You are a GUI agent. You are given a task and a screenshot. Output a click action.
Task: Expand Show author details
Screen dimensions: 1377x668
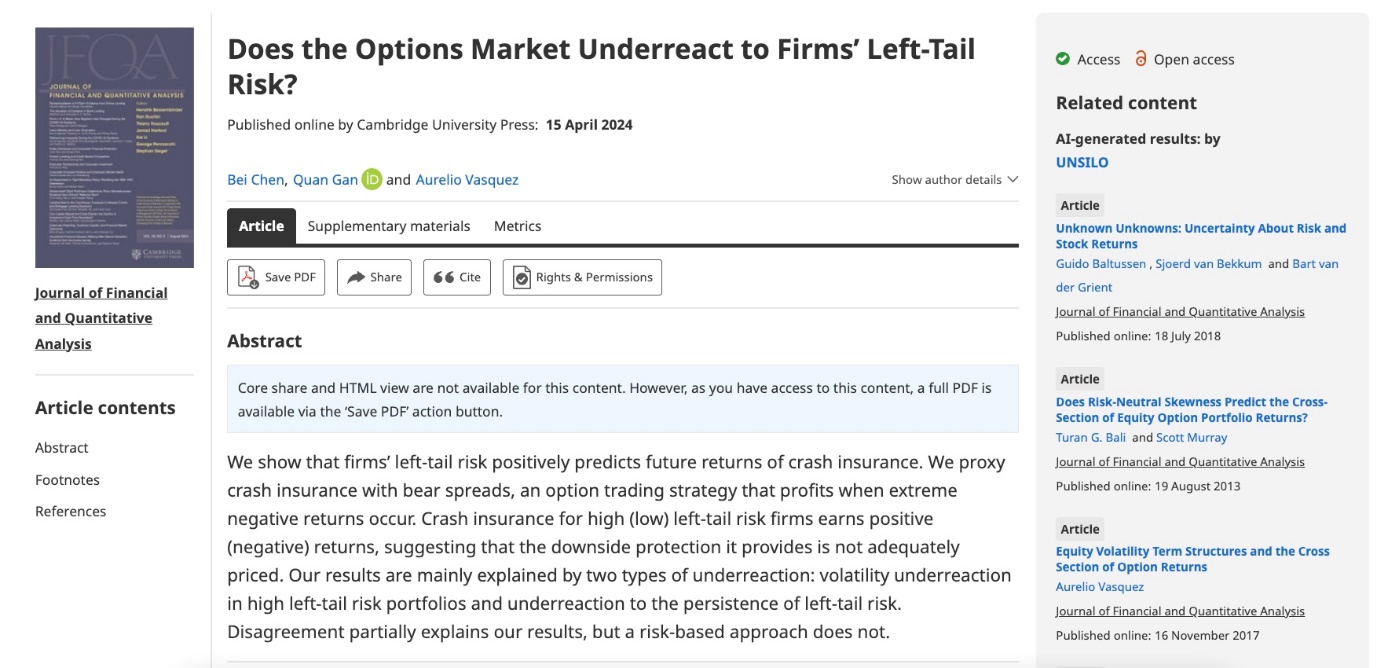click(x=954, y=180)
